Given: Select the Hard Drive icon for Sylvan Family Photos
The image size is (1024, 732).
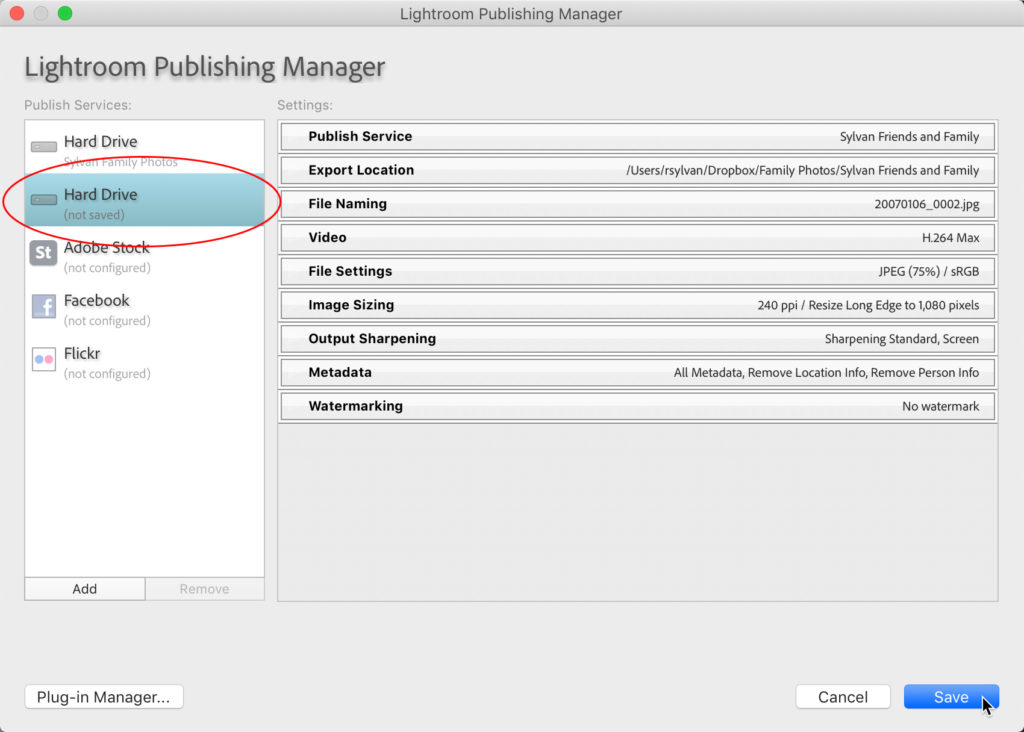Looking at the screenshot, I should [43, 147].
